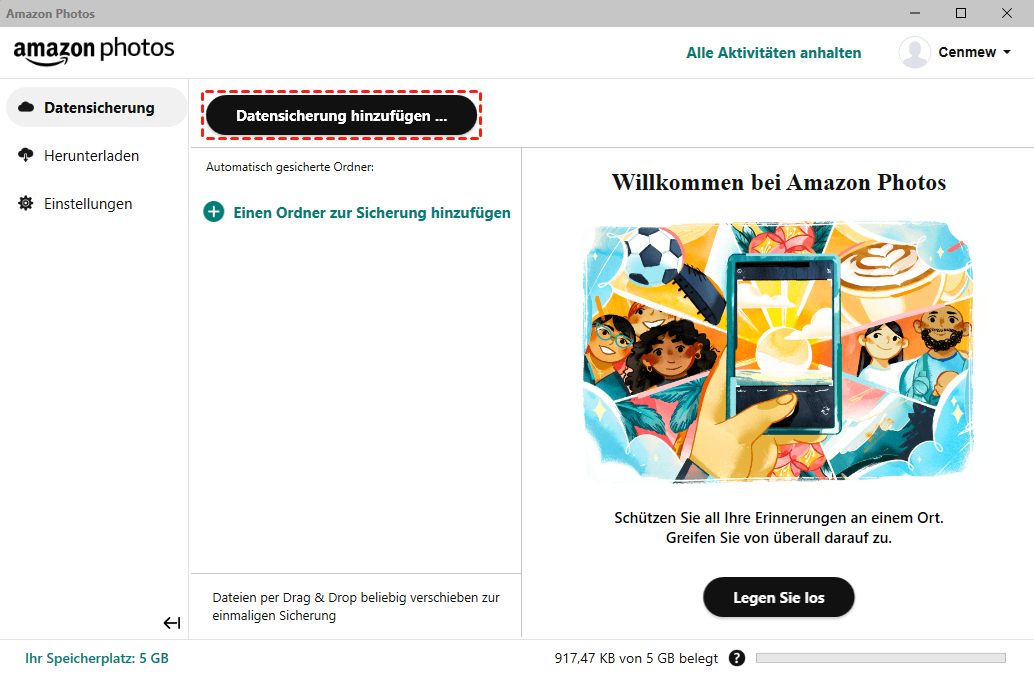1034x674 pixels.
Task: Expand the Cenmew account dropdown arrow
Action: click(1007, 52)
